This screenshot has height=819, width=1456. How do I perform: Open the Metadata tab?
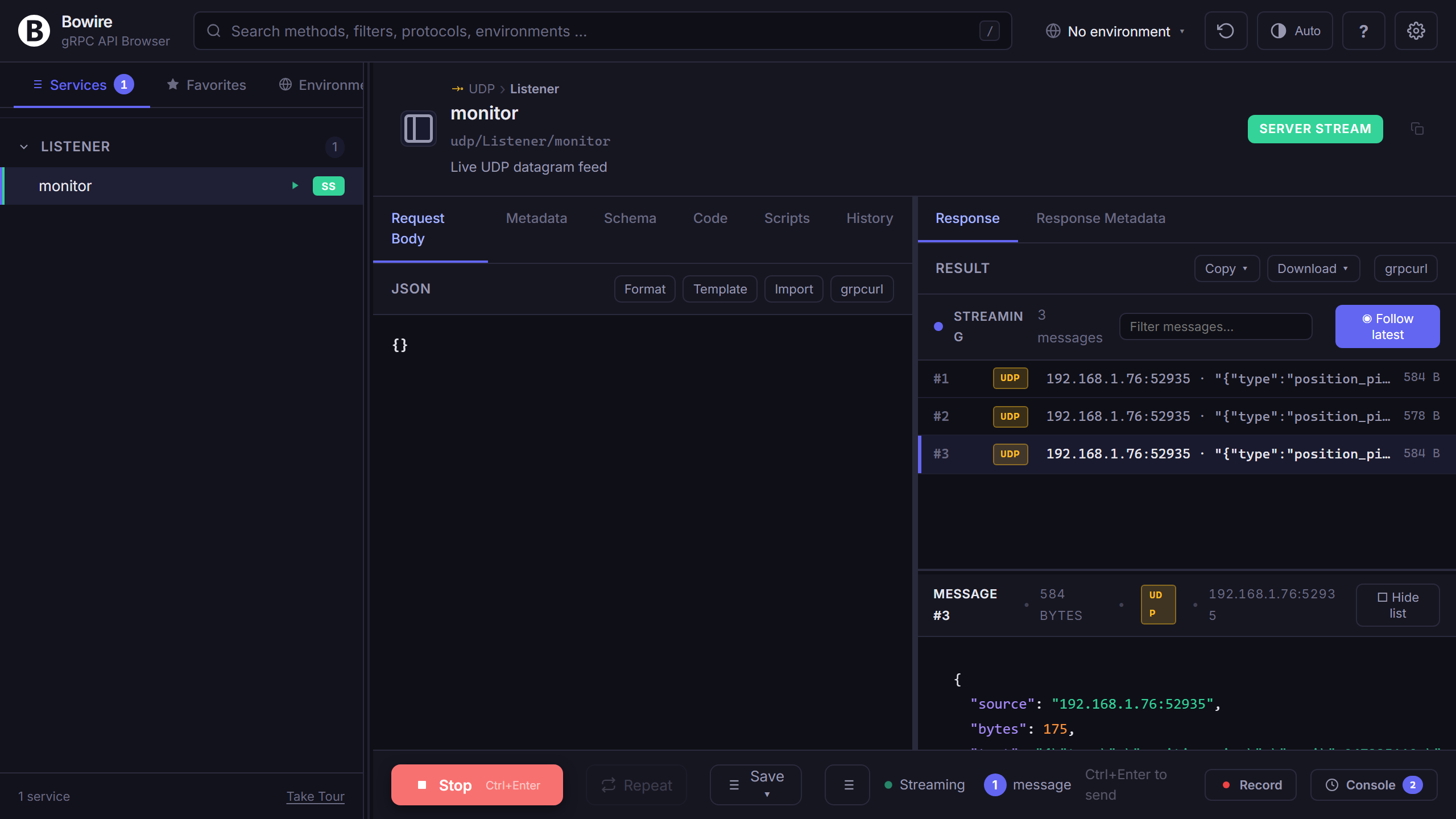tap(536, 218)
